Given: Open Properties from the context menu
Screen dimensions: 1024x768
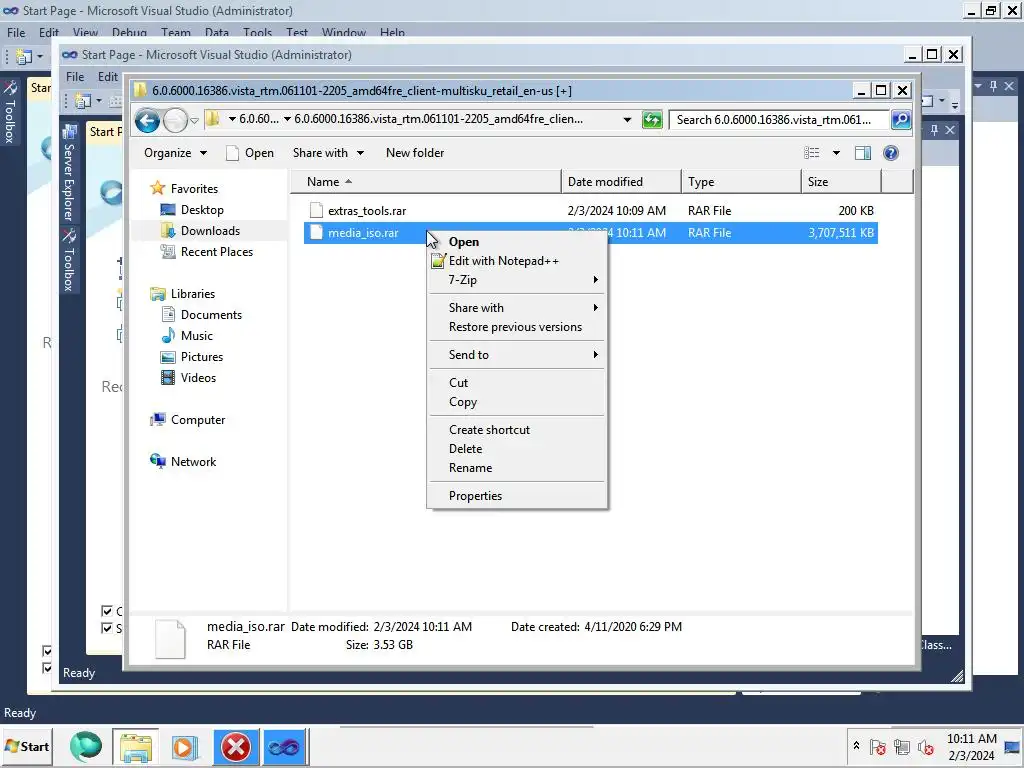Looking at the screenshot, I should point(516,496).
